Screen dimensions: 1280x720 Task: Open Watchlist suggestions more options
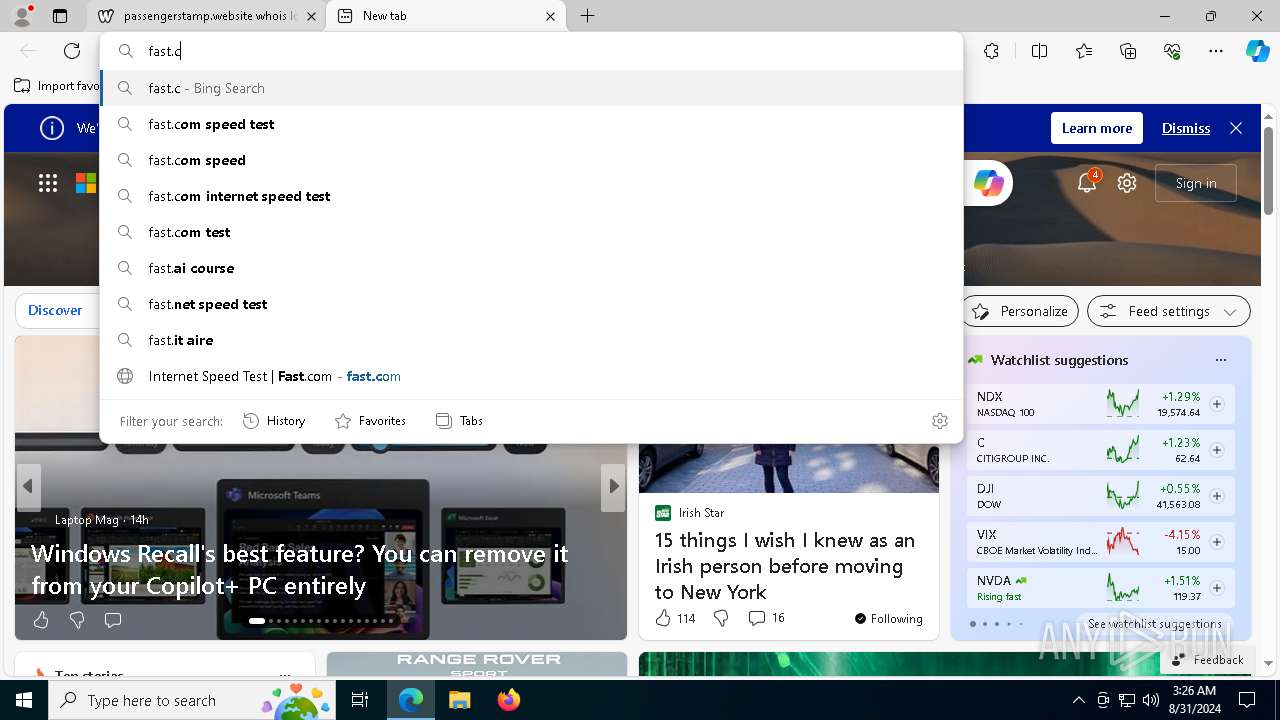1220,360
